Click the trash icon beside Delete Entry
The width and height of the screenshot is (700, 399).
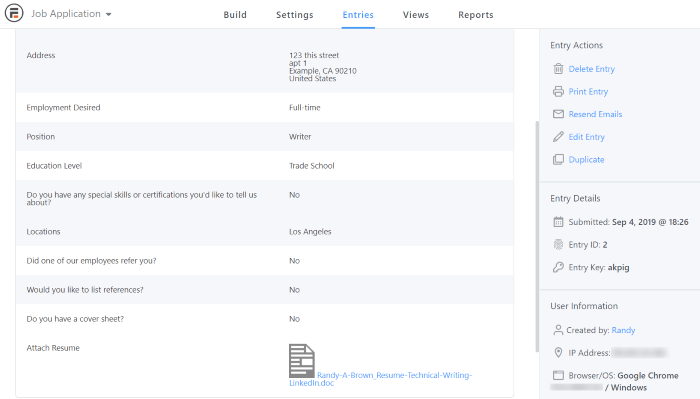tap(558, 69)
